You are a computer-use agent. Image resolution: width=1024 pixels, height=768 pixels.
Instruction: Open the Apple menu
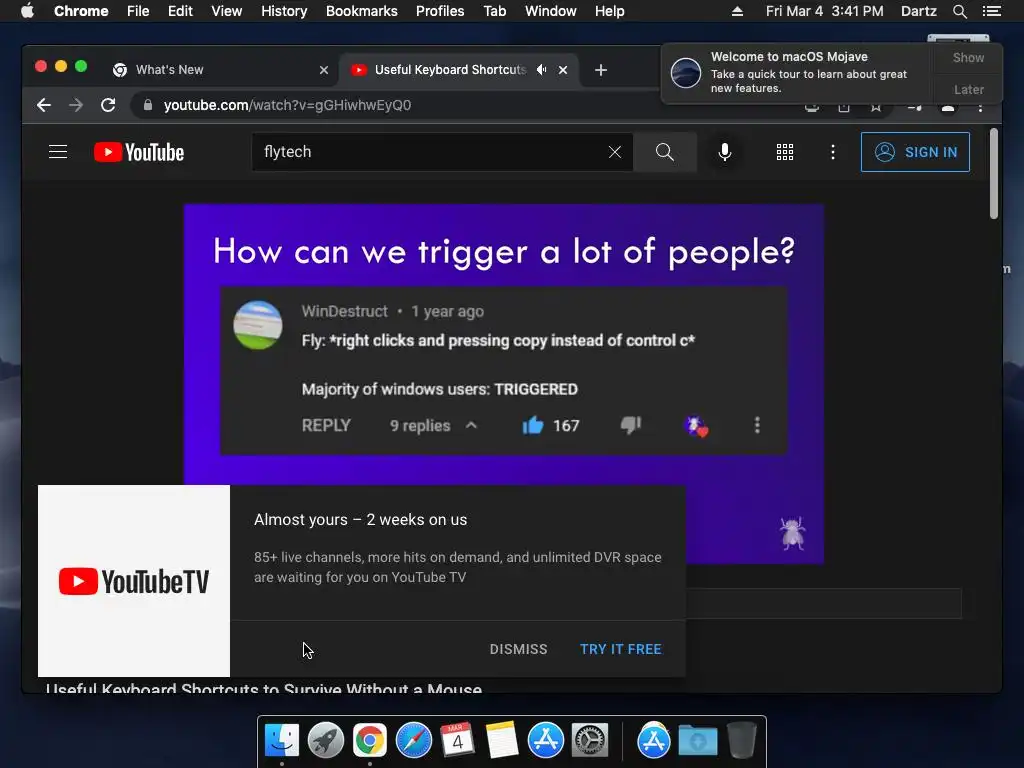(27, 11)
